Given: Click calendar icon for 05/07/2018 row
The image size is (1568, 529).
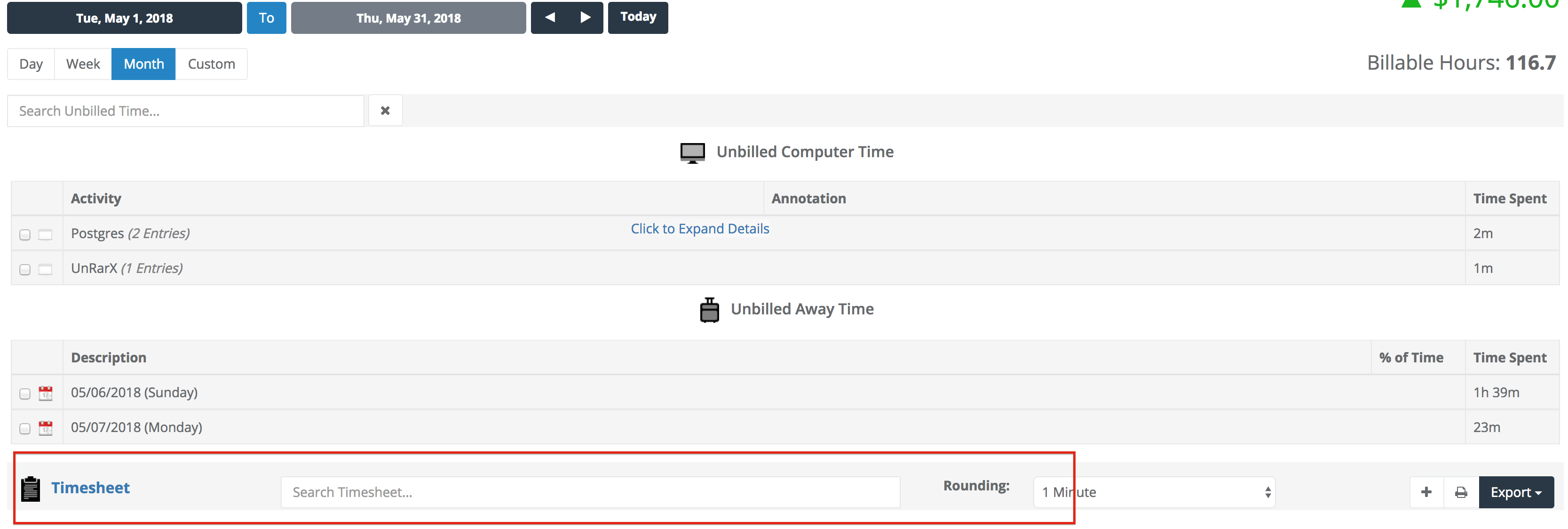Looking at the screenshot, I should click(46, 428).
